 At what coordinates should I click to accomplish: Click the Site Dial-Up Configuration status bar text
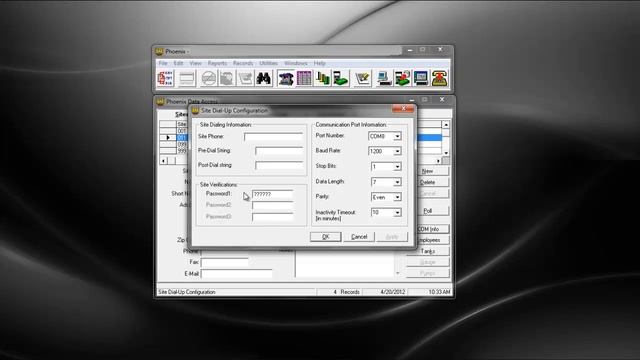[x=187, y=292]
